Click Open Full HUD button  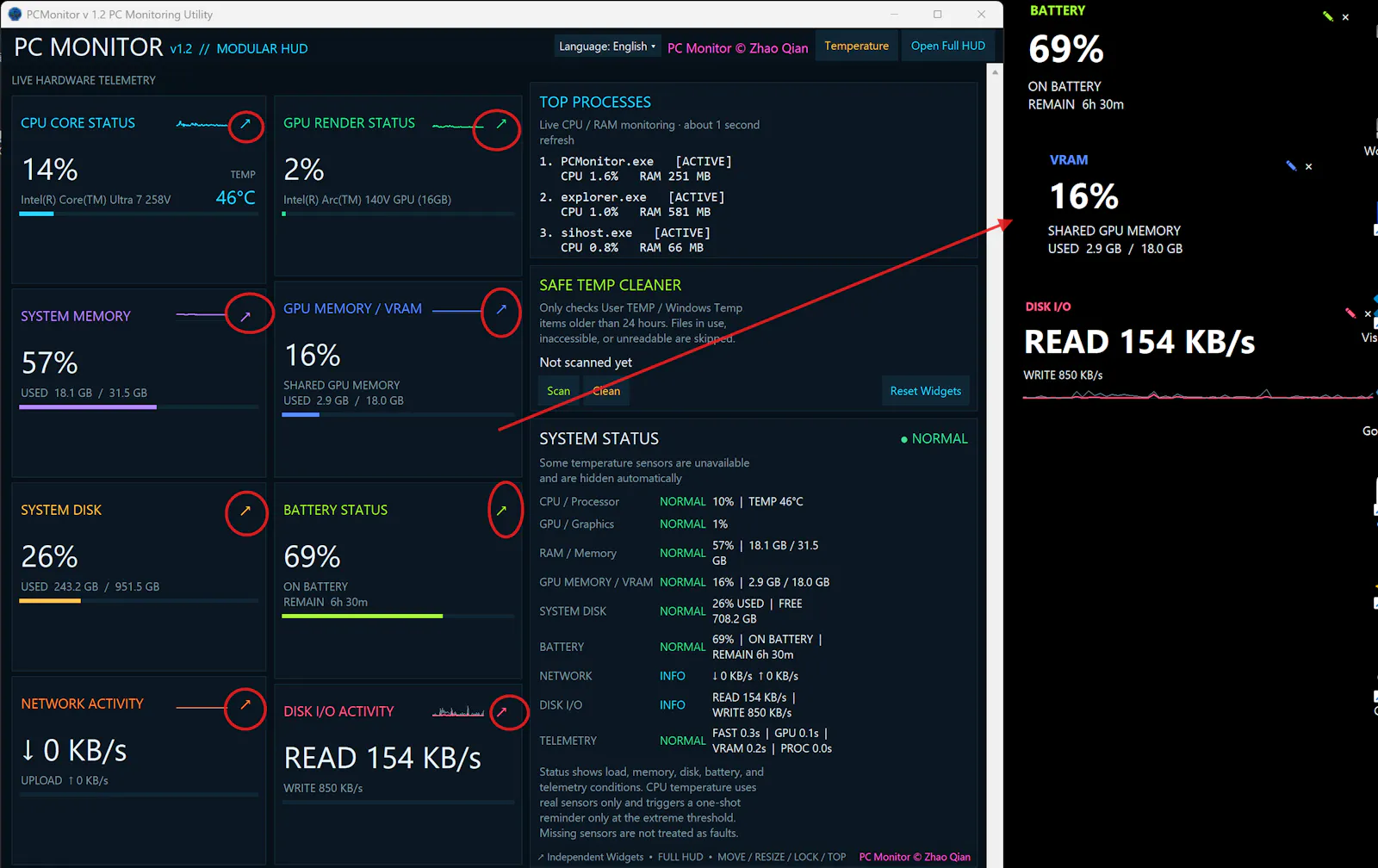click(948, 46)
